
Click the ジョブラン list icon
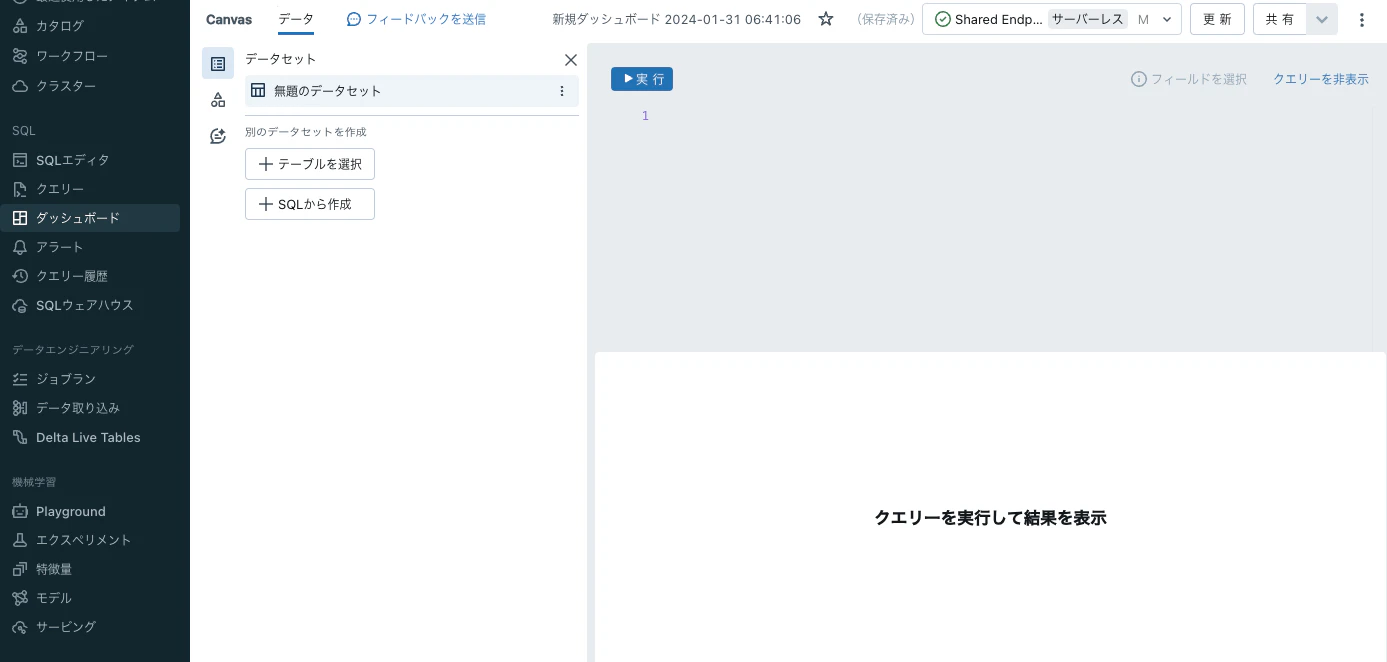coord(20,379)
